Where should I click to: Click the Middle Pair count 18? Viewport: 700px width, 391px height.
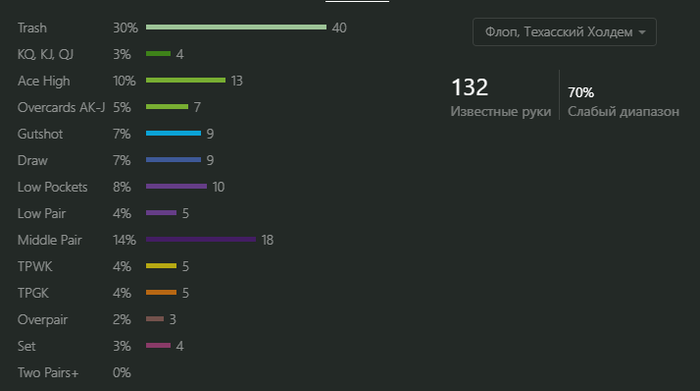[267, 240]
